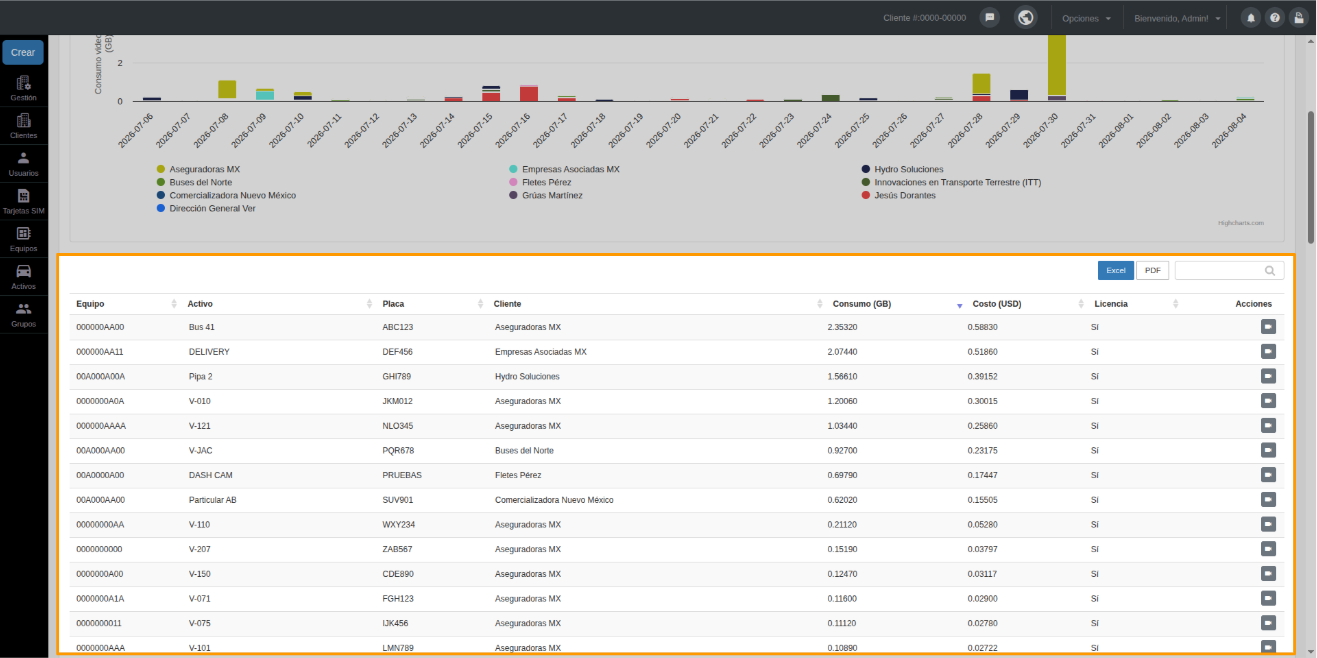1317x658 pixels.
Task: Open the video action for DELIVERY row
Action: click(1268, 351)
